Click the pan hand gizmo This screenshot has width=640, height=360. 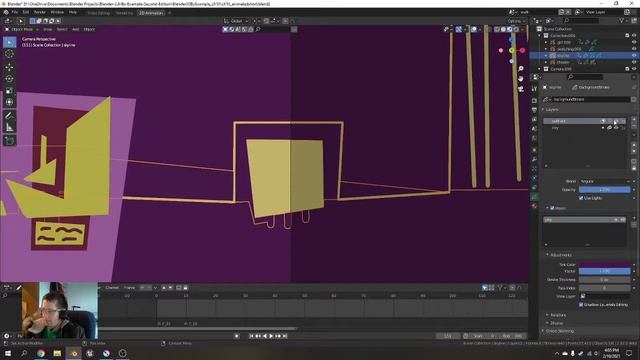(x=520, y=79)
